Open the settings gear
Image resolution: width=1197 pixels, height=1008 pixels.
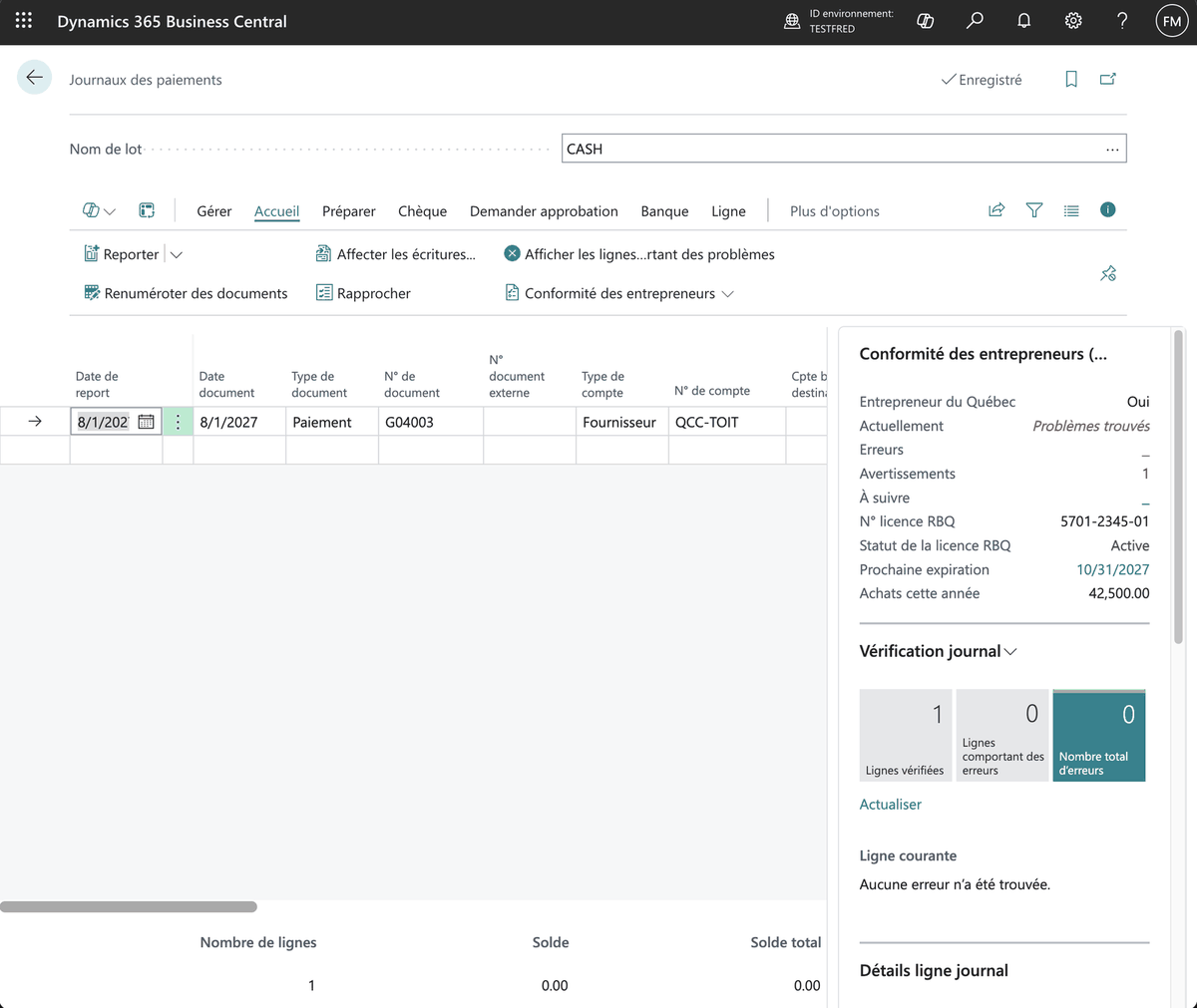pos(1073,21)
